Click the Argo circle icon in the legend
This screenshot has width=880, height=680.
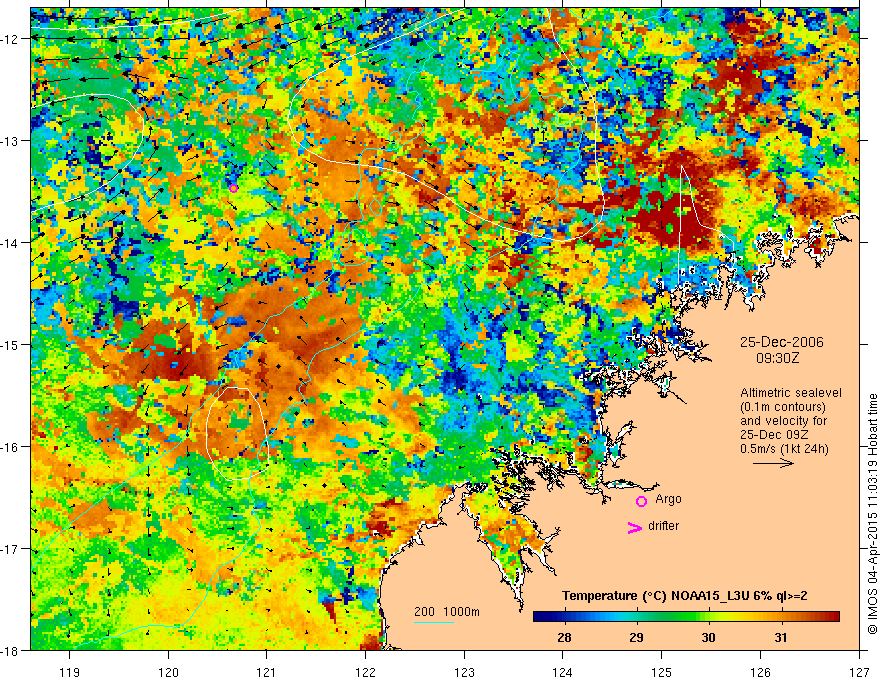[641, 501]
